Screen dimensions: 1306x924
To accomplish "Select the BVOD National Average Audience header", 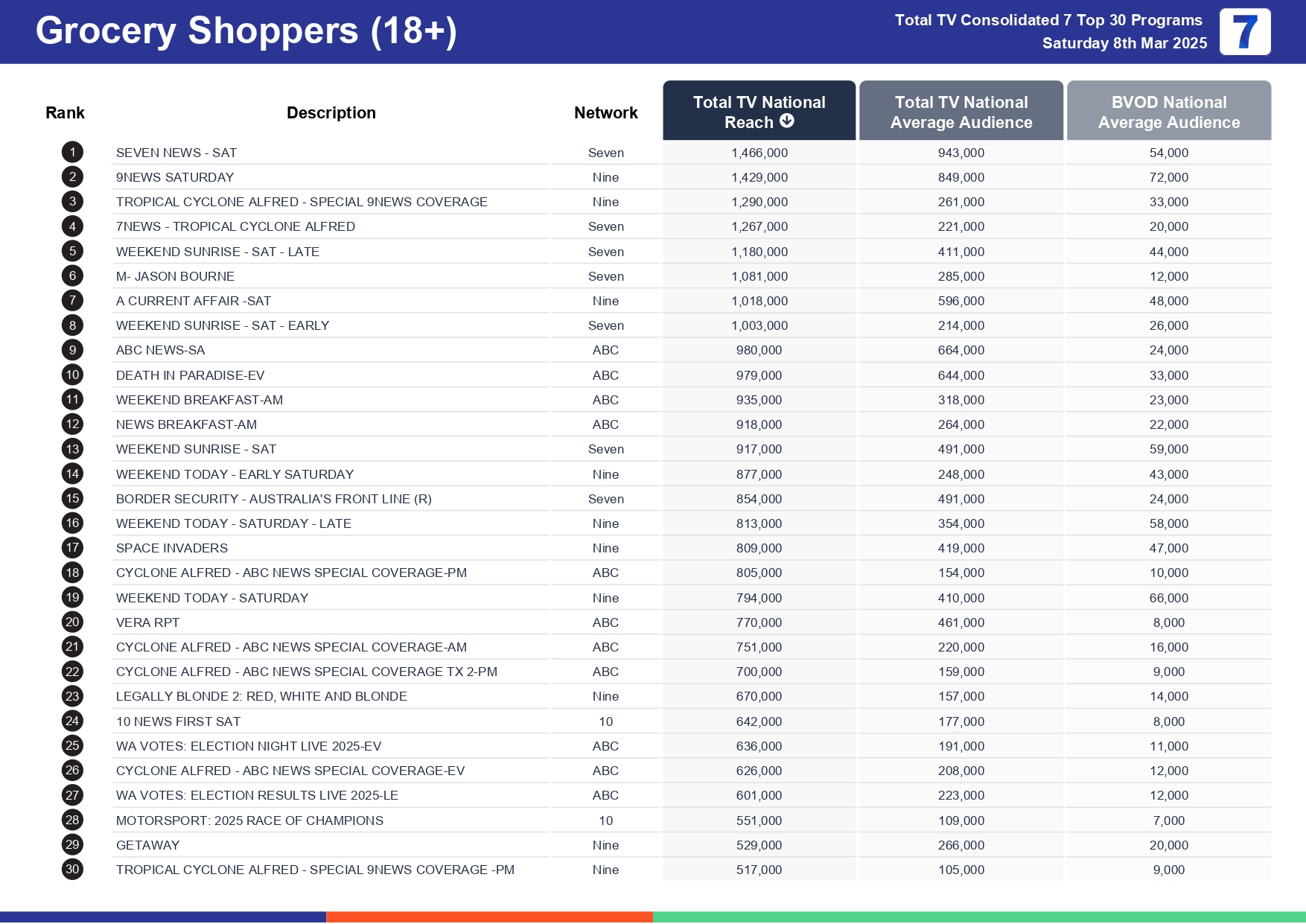I will click(1168, 112).
